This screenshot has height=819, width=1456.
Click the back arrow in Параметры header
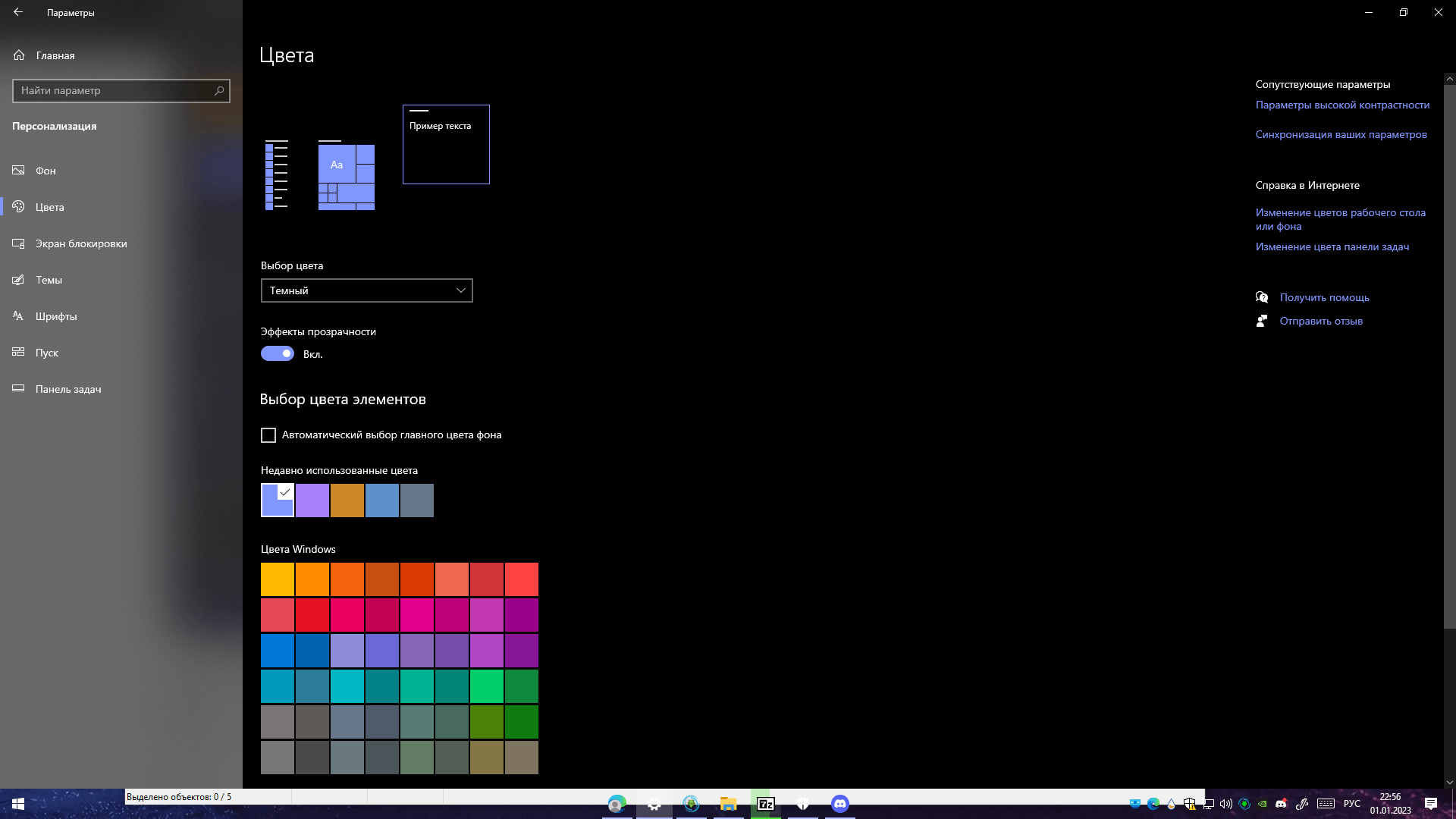point(18,12)
